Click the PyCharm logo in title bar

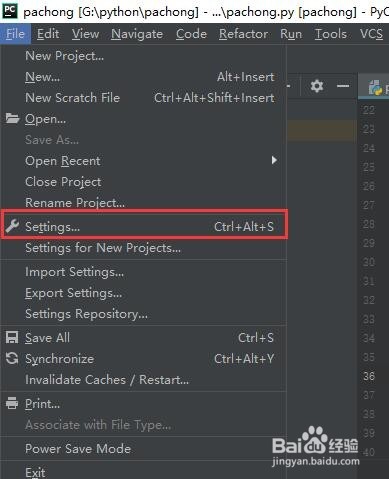10,10
